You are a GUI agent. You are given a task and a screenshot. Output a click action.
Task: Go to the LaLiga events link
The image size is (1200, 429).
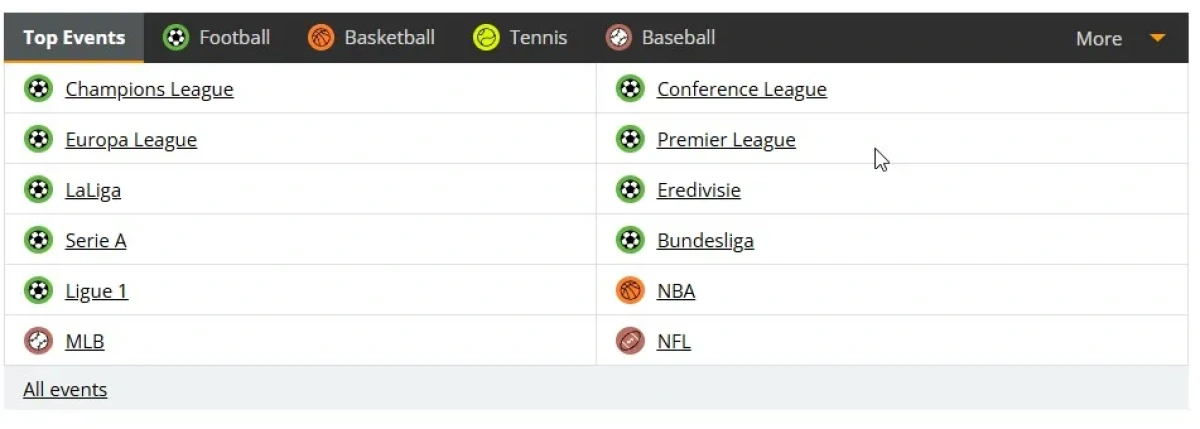[x=93, y=190]
